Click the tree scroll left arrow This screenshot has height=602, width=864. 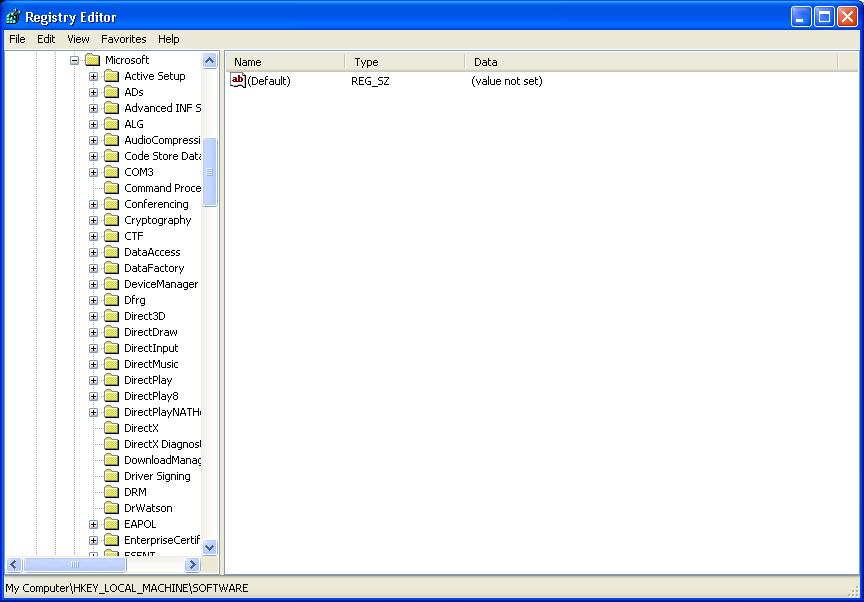coord(14,565)
